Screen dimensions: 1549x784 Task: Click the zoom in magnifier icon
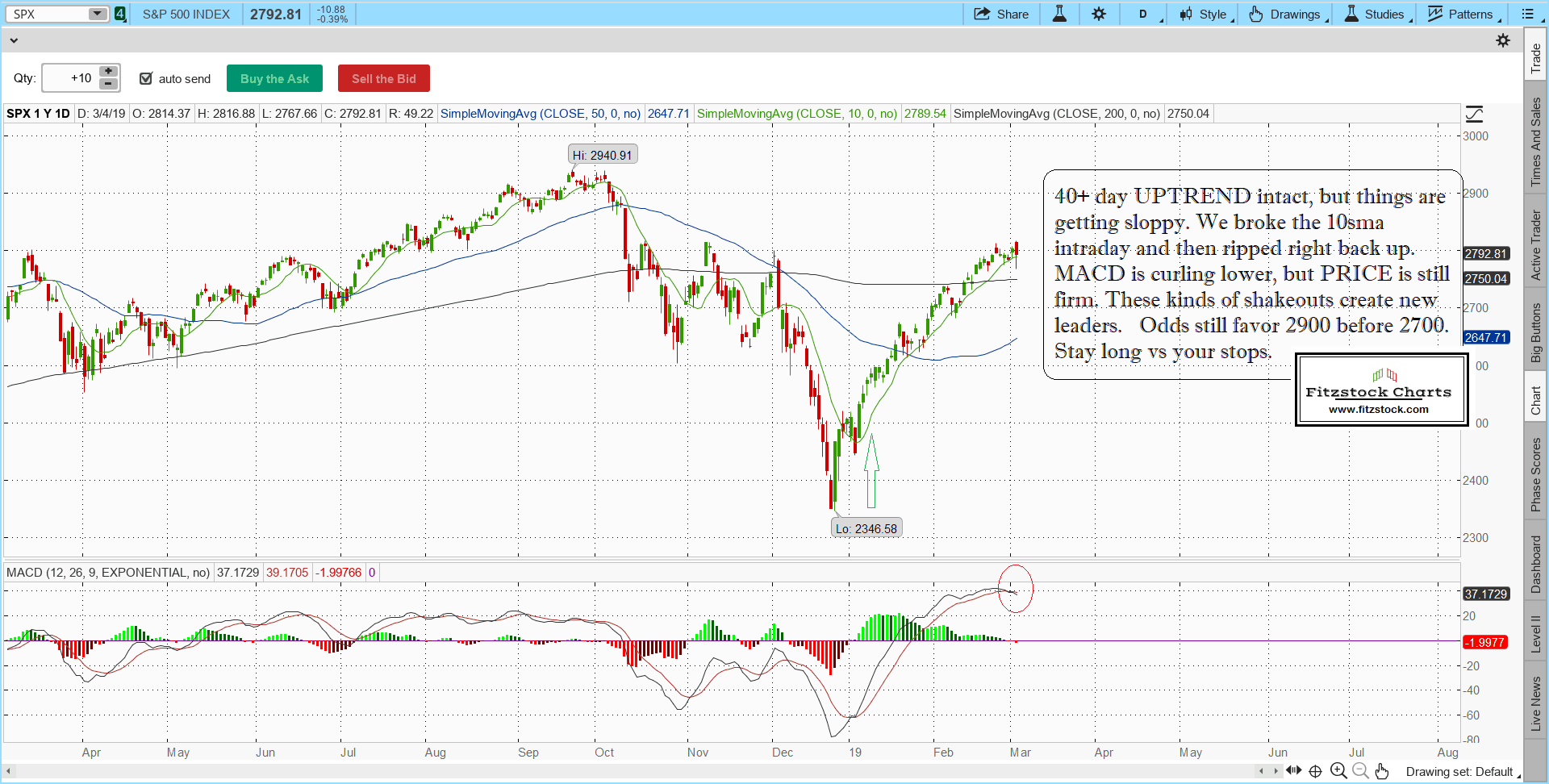click(x=1338, y=771)
